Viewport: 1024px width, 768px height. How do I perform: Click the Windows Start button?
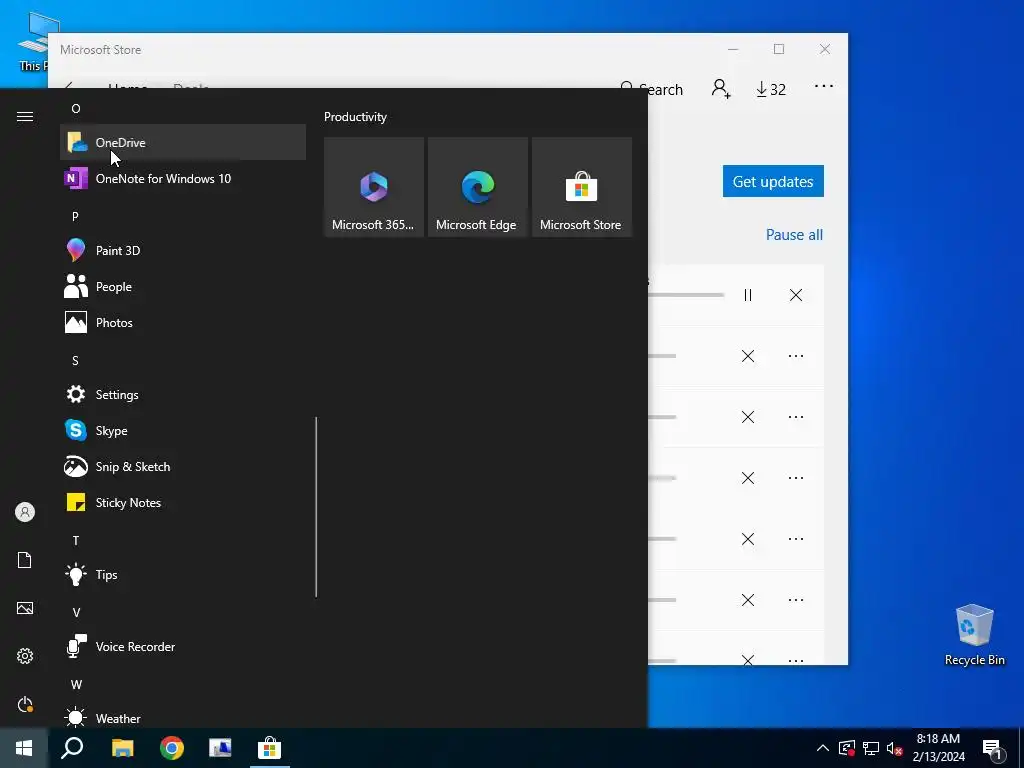24,748
